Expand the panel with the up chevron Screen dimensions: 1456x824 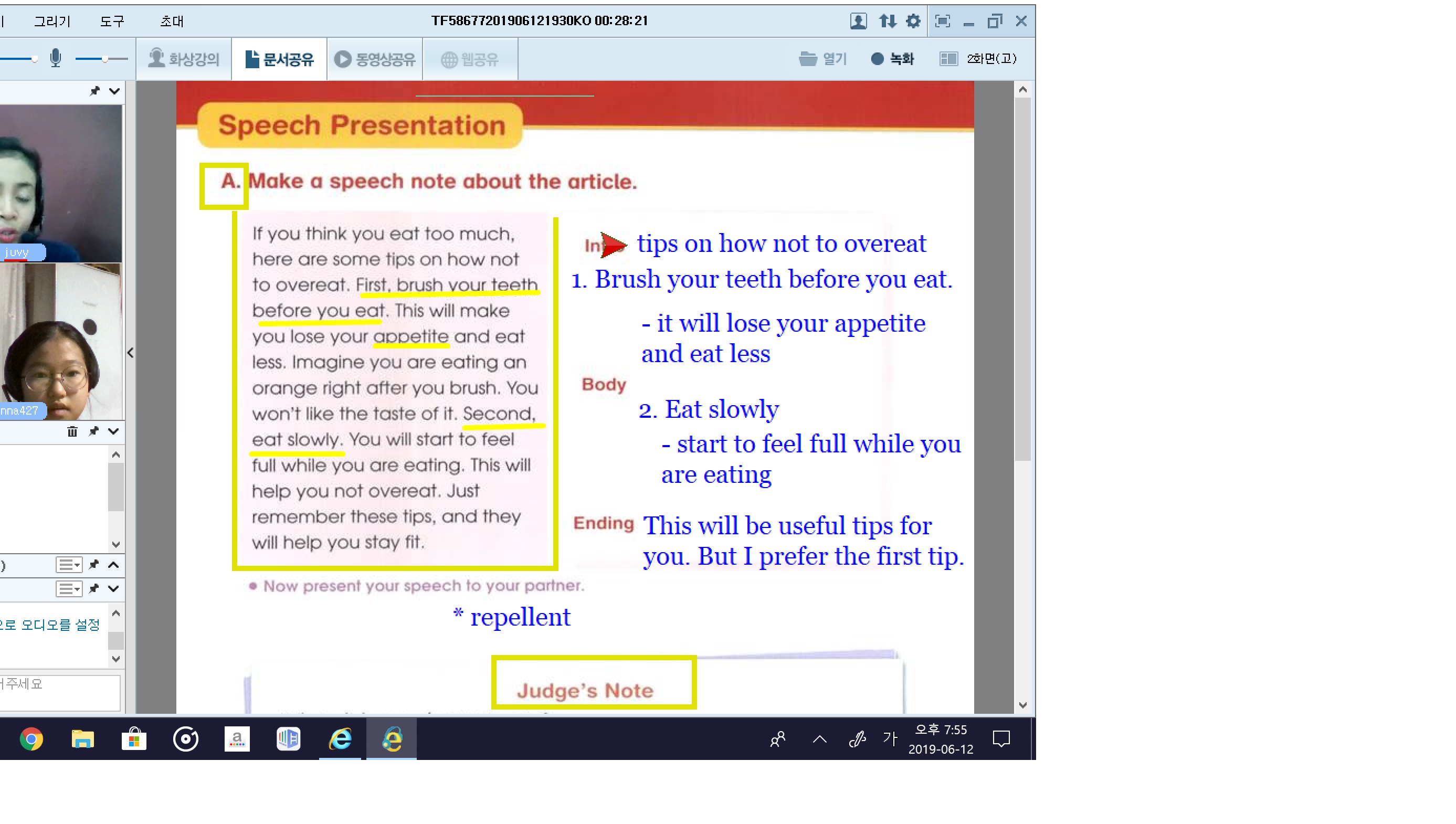tap(113, 565)
